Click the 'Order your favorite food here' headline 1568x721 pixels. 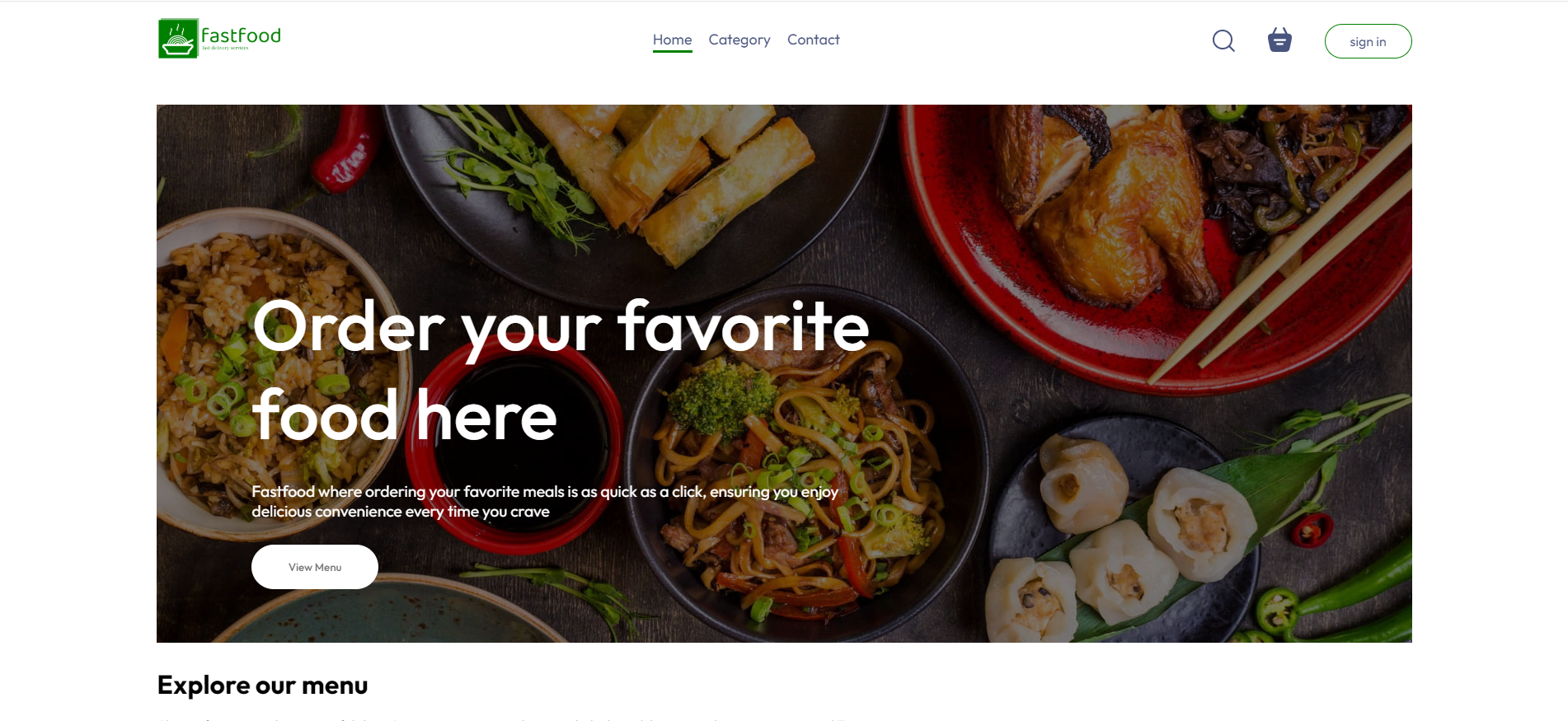[561, 371]
